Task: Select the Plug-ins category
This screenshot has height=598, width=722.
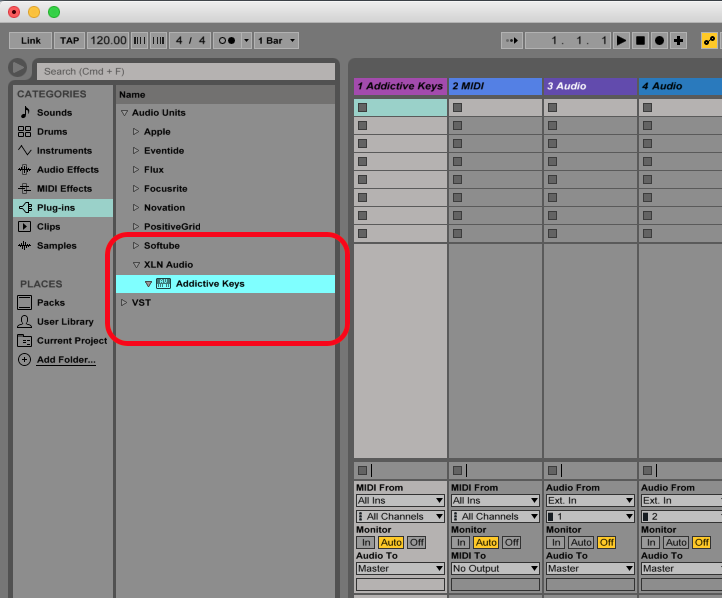Action: tap(63, 208)
